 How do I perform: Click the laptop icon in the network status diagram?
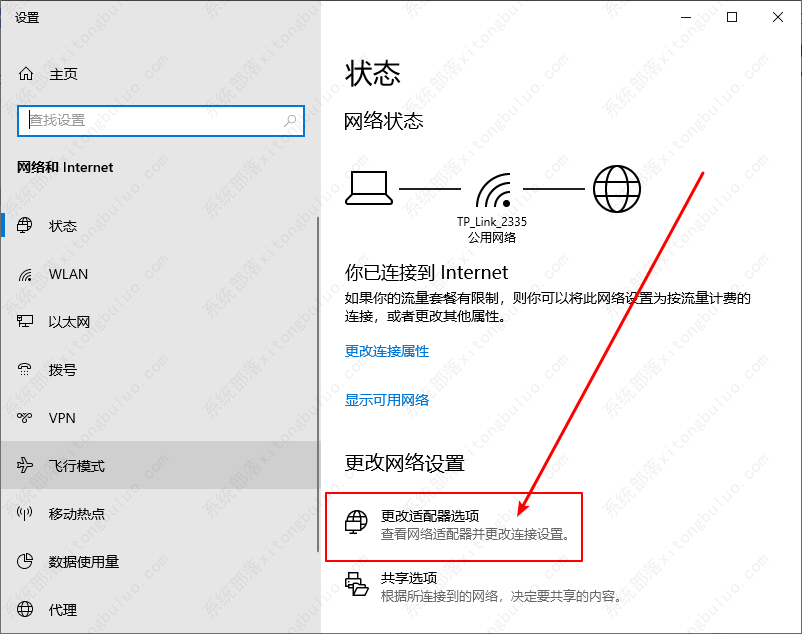[370, 188]
